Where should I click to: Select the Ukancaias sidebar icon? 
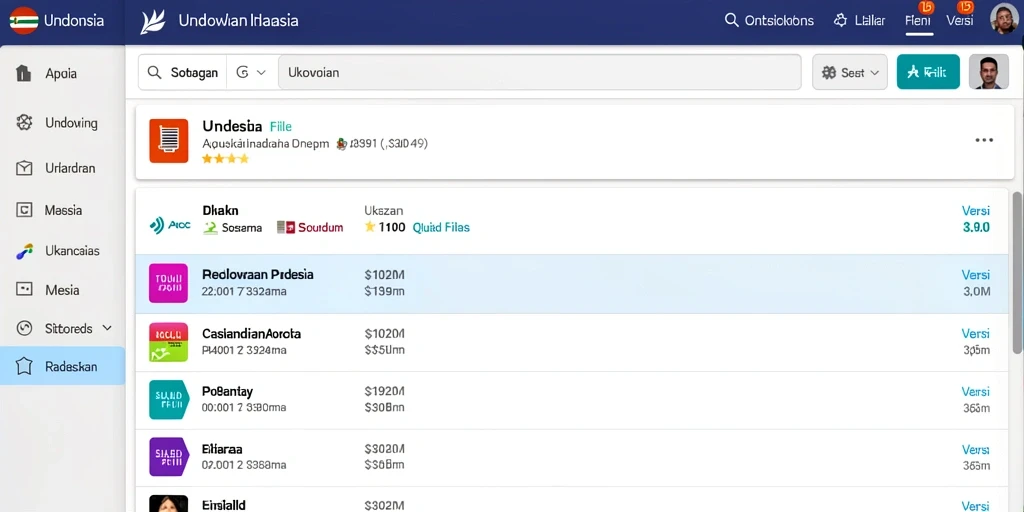(24, 251)
